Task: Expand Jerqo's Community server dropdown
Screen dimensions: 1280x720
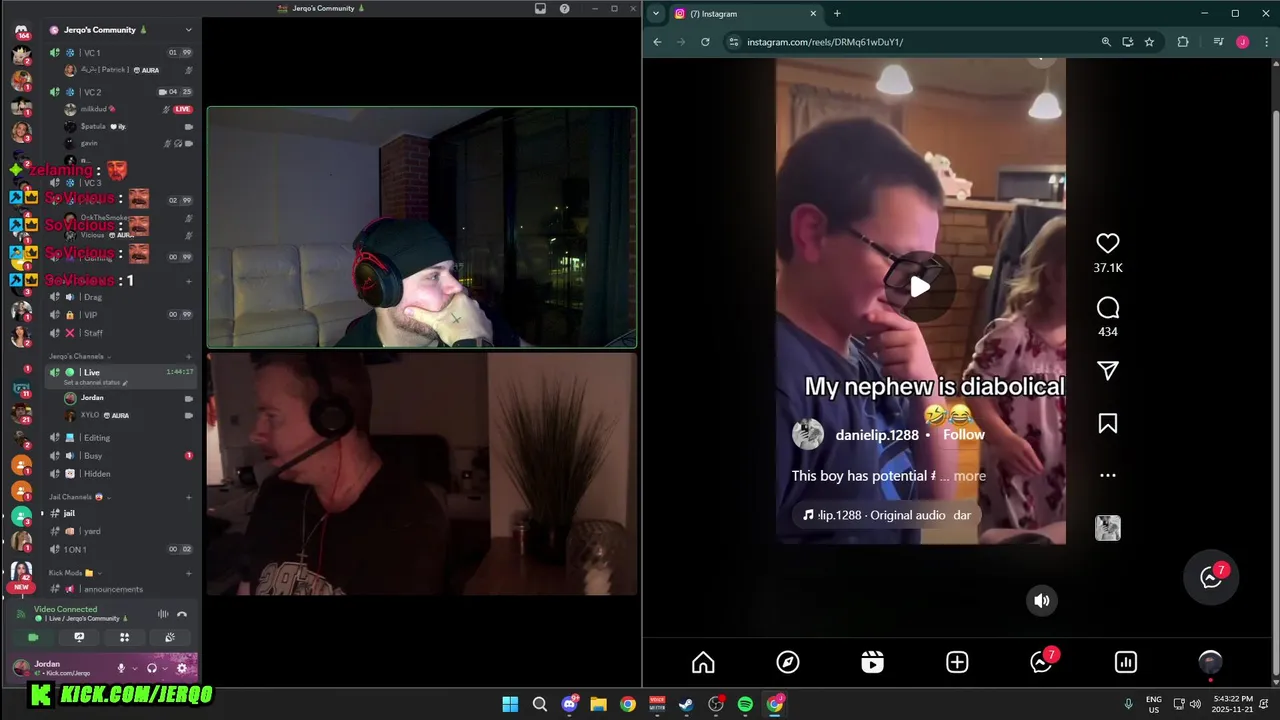Action: tap(189, 30)
